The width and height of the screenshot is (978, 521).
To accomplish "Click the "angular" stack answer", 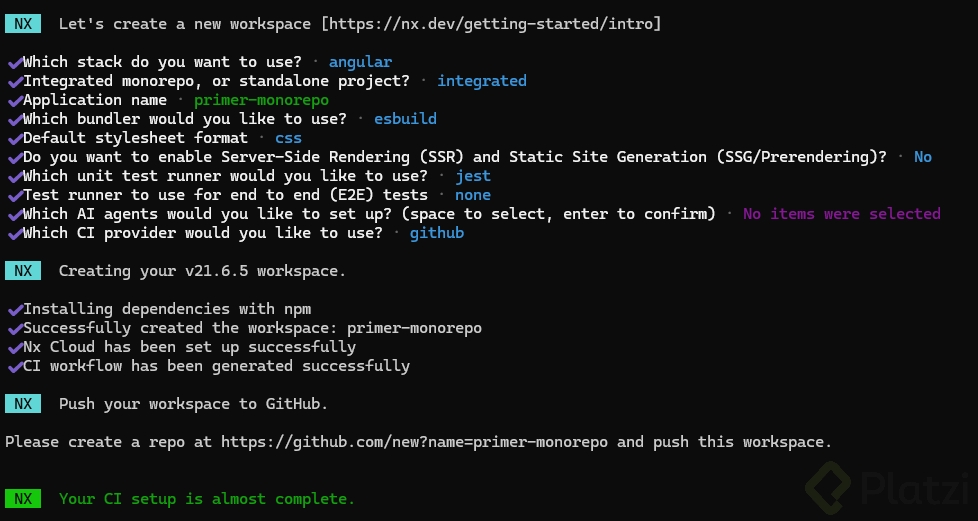I will tap(360, 62).
